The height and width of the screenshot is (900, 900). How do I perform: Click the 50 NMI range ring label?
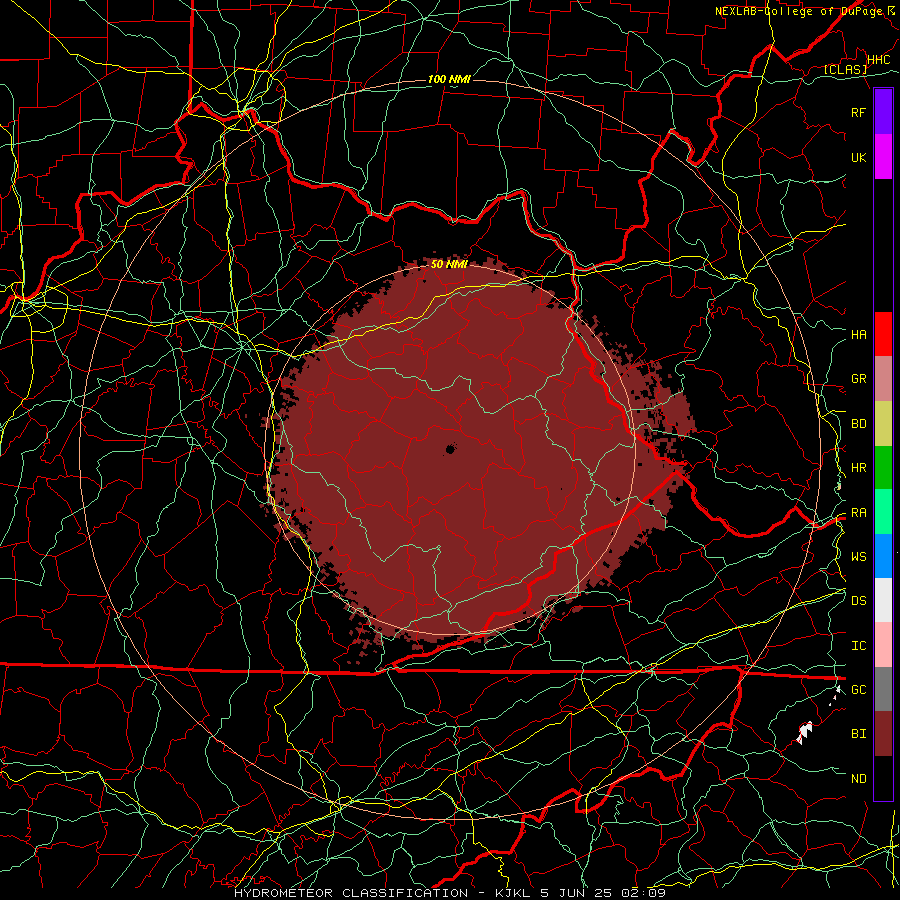(x=449, y=264)
